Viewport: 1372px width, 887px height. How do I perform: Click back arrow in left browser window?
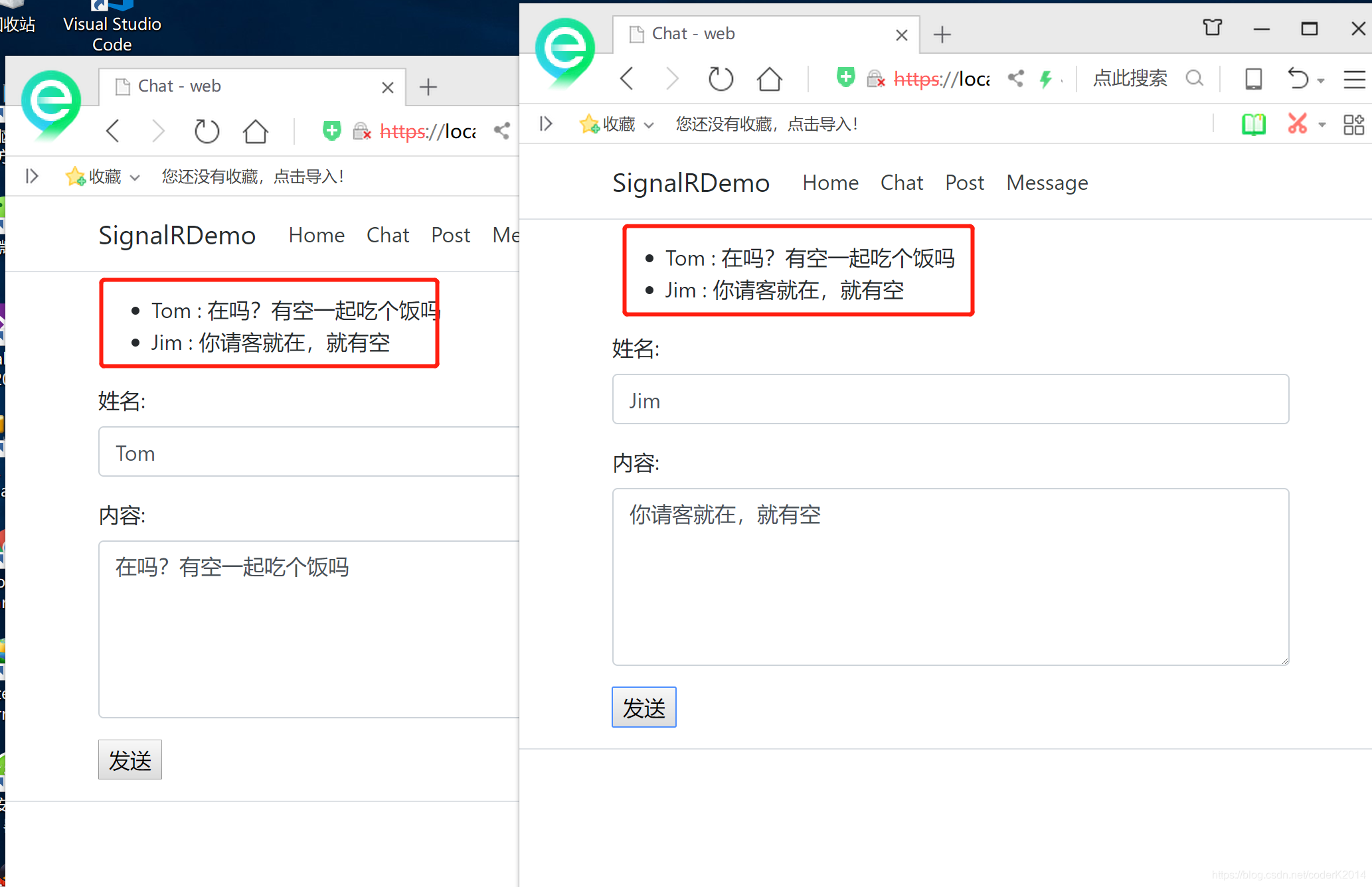click(113, 131)
